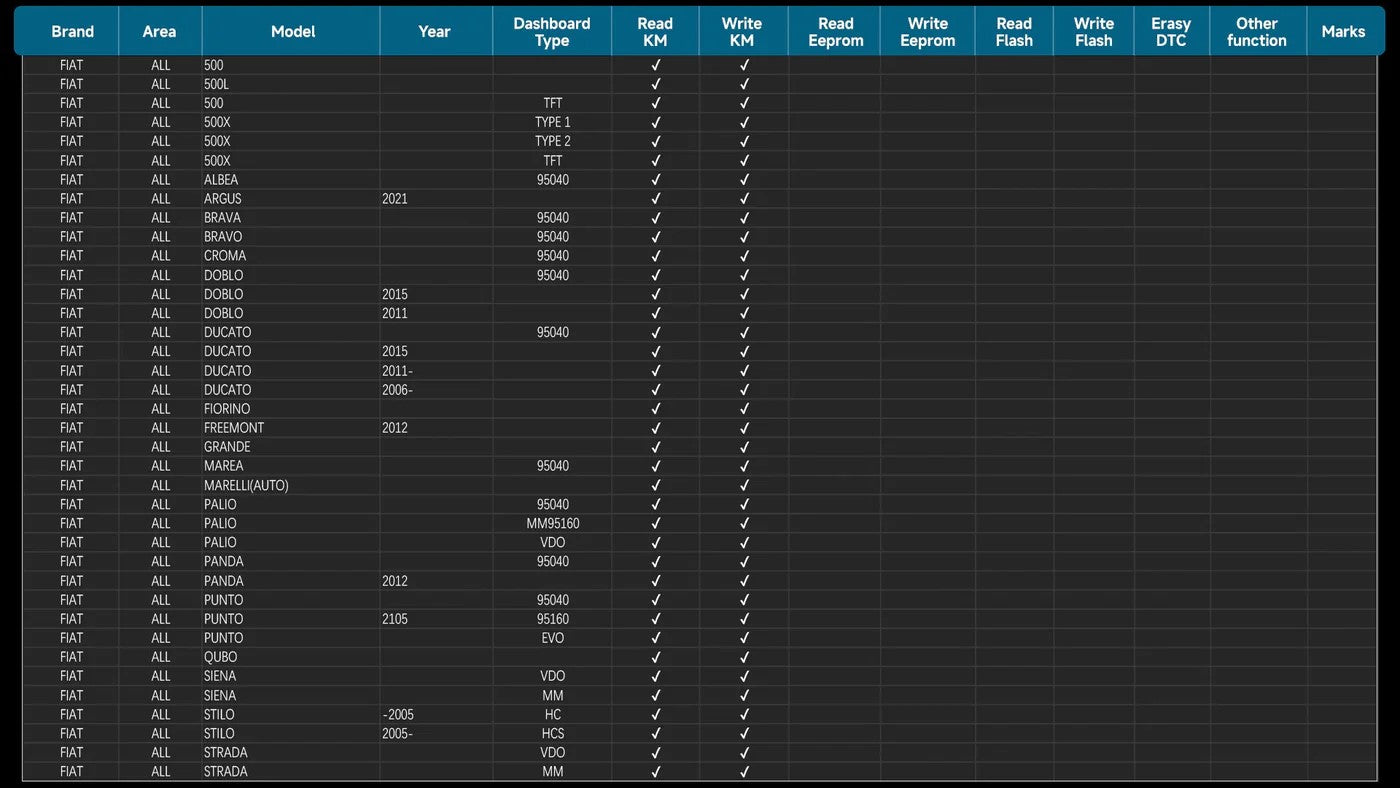Click the Dashboard Type column header
This screenshot has height=788, width=1400.
(552, 32)
